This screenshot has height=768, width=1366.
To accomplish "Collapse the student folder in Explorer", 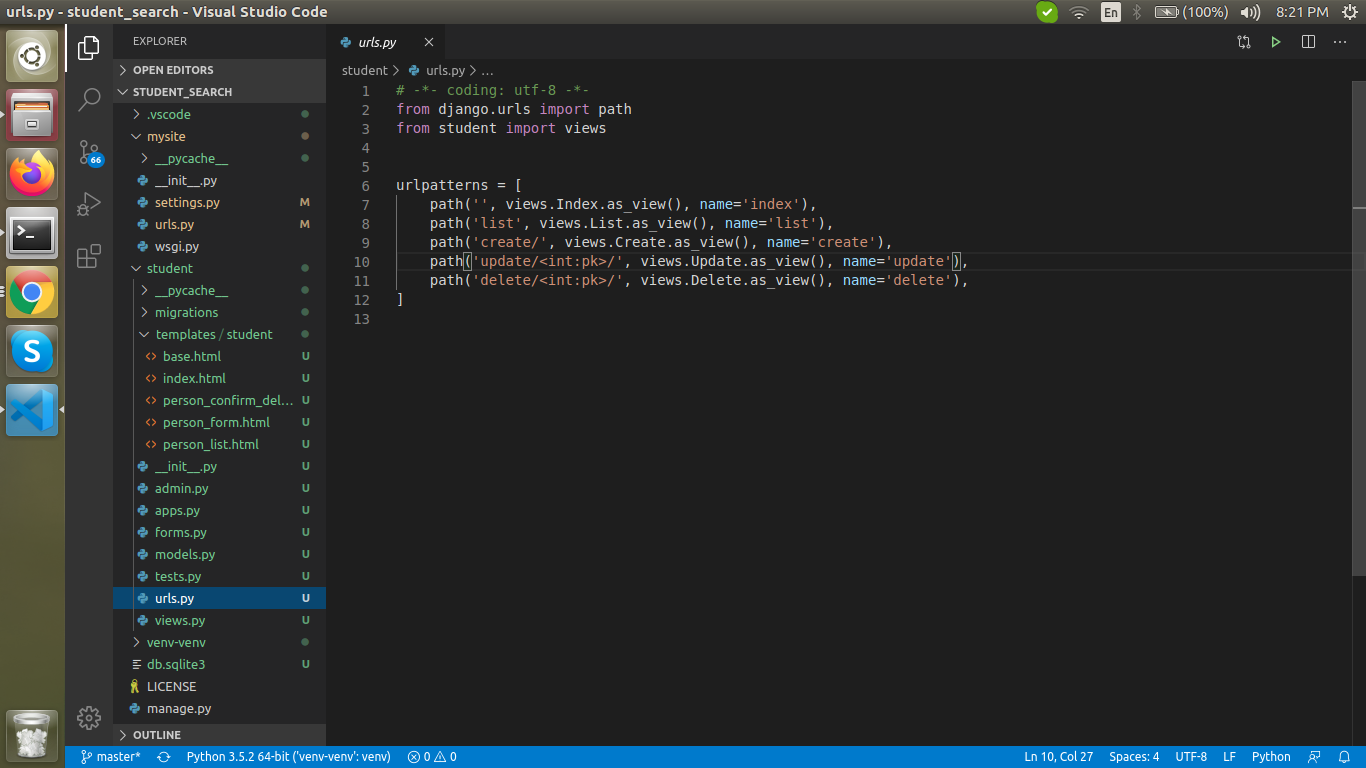I will 219,268.
